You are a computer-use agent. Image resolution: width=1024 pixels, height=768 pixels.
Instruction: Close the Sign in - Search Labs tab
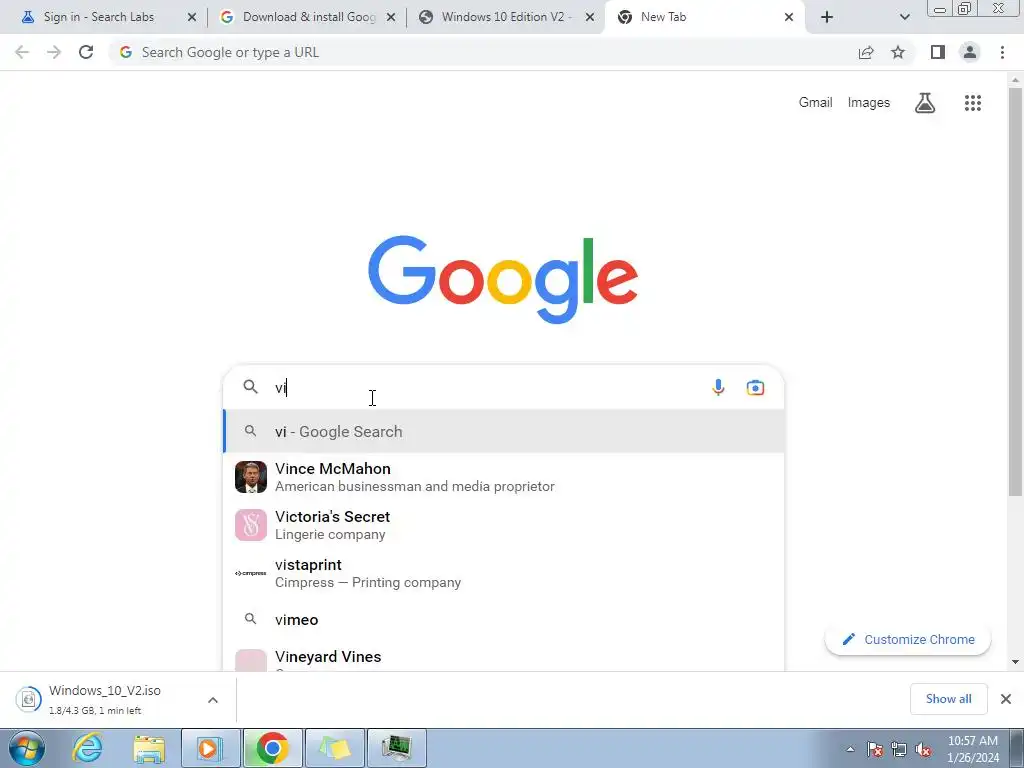192,17
